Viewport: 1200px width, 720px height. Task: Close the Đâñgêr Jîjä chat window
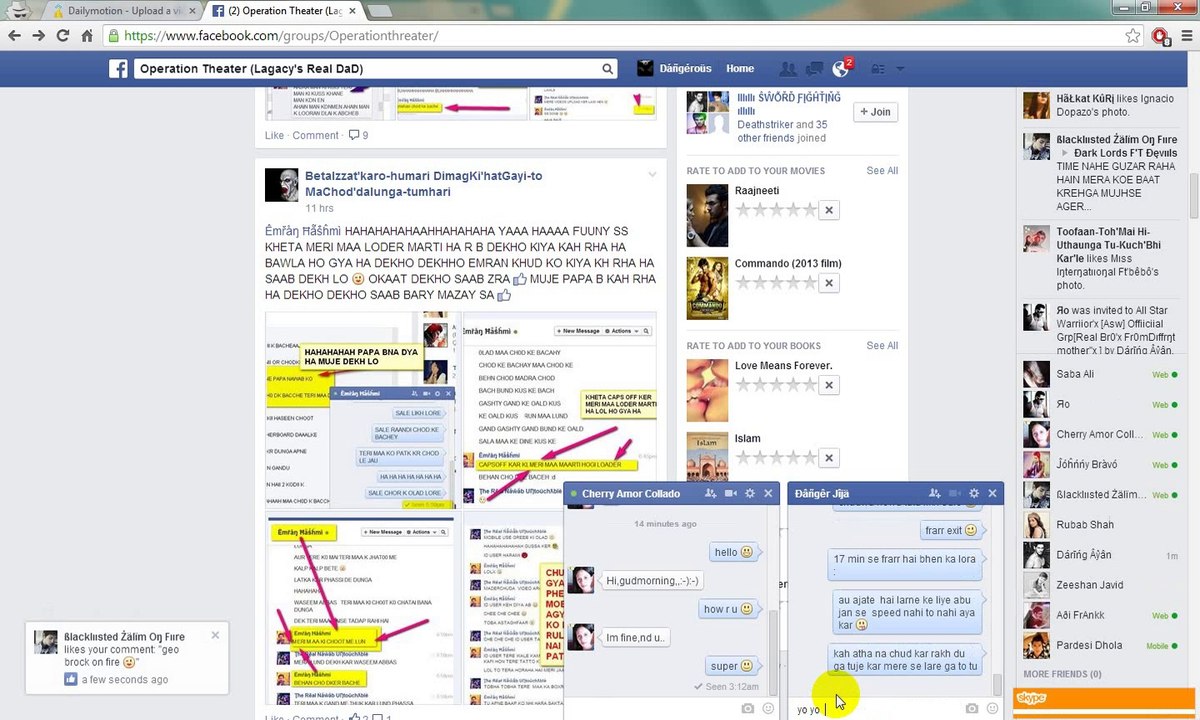[992, 493]
